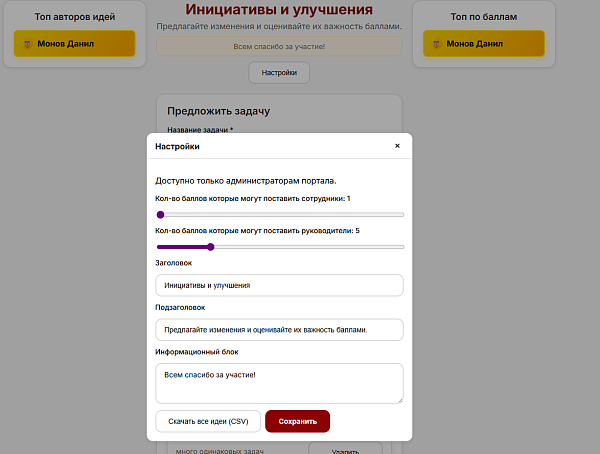Click into the Информационный блок textarea

tap(279, 383)
